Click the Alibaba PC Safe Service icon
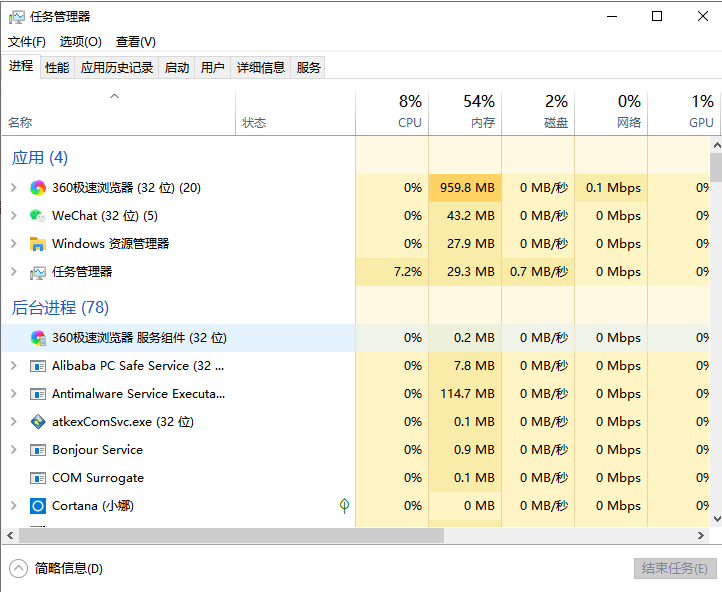The image size is (722, 592). click(38, 366)
